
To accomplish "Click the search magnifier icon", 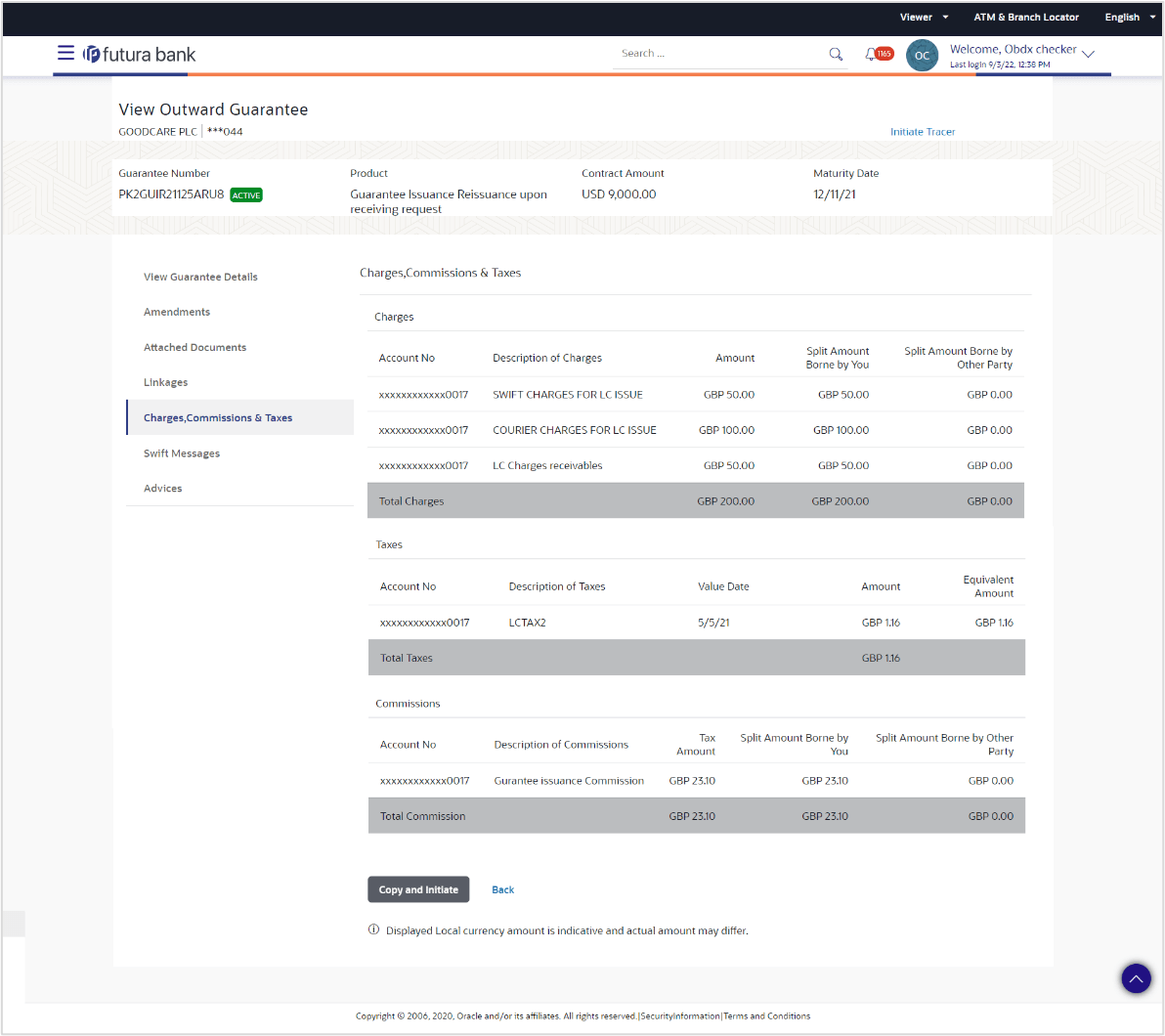I will click(836, 54).
